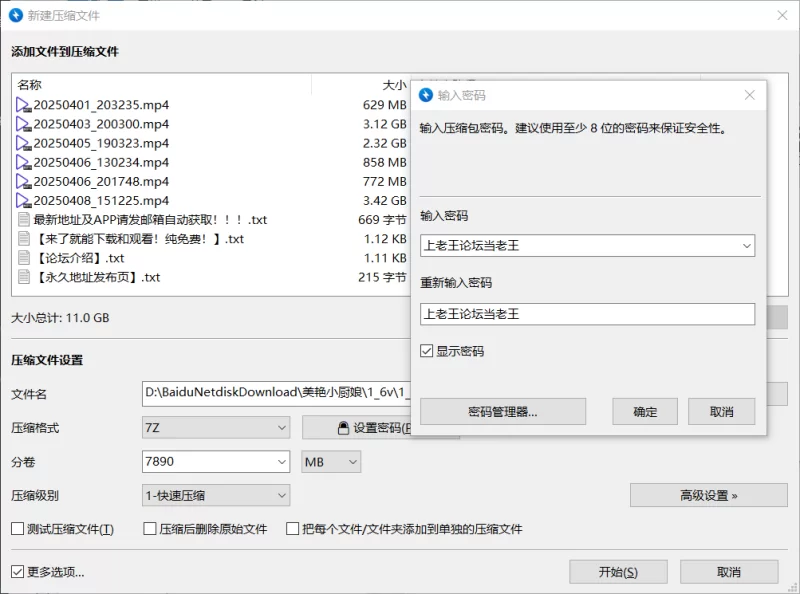Select 【永久地址发布页】.txt file name
This screenshot has width=800, height=594.
tap(97, 277)
